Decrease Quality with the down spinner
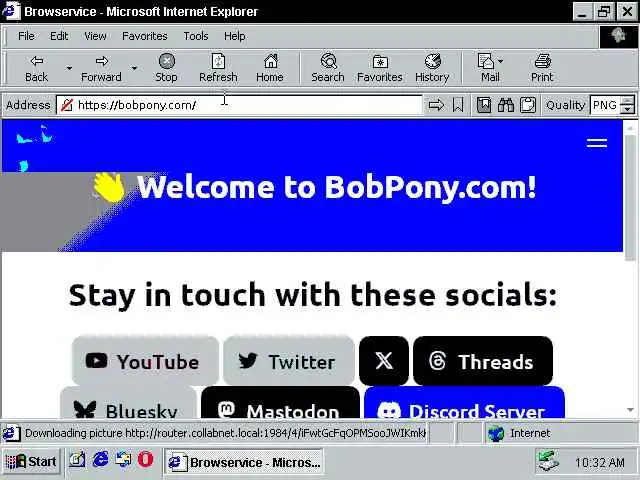This screenshot has width=640, height=480. tap(627, 109)
